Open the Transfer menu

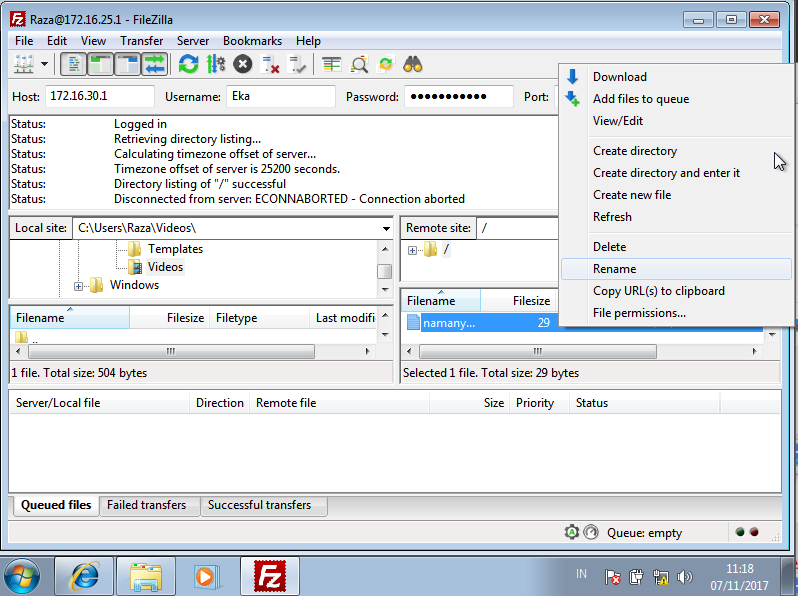pos(141,41)
